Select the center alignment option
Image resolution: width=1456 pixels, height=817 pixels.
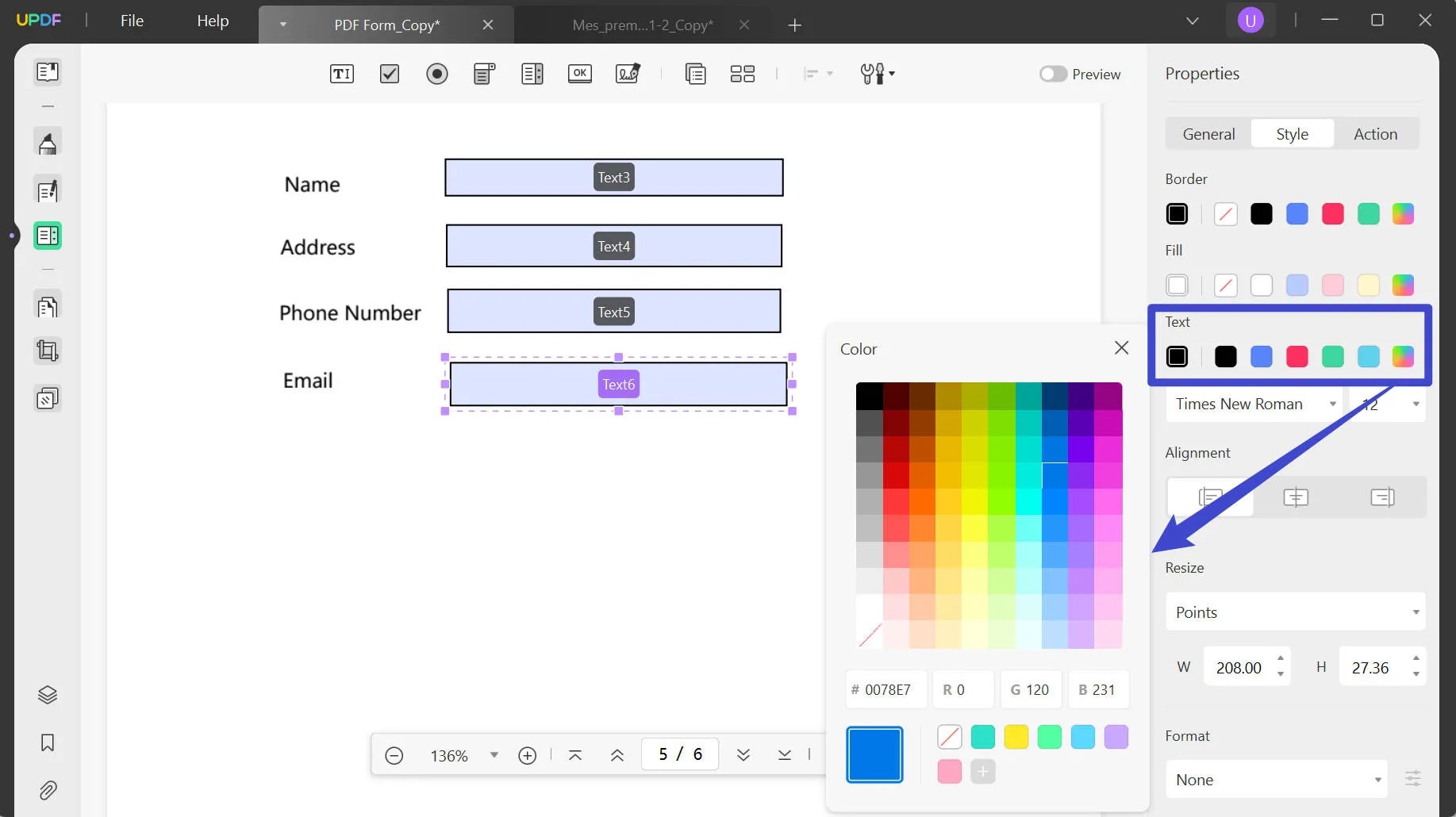pyautogui.click(x=1296, y=497)
